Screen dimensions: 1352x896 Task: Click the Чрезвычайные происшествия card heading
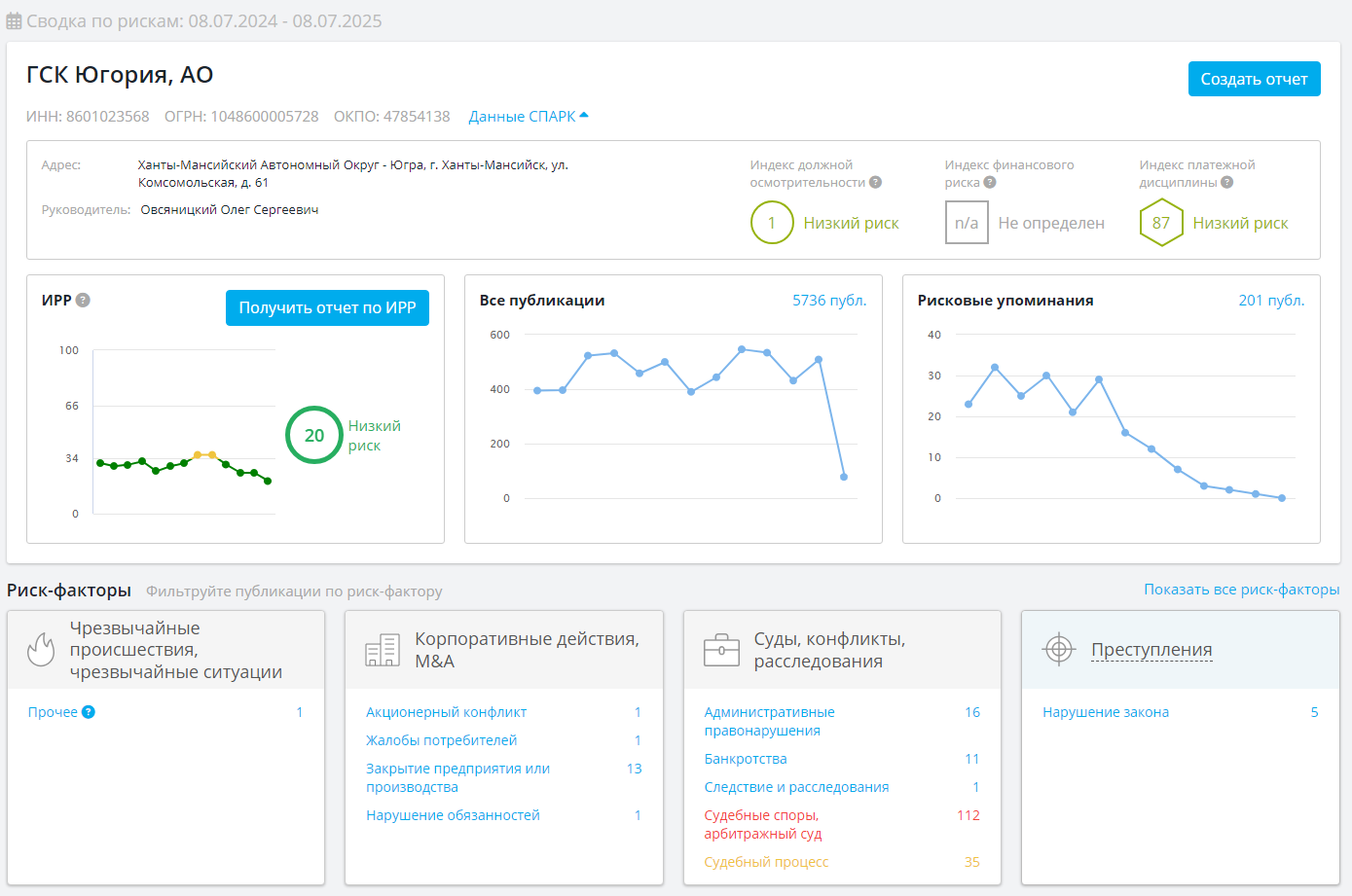176,650
